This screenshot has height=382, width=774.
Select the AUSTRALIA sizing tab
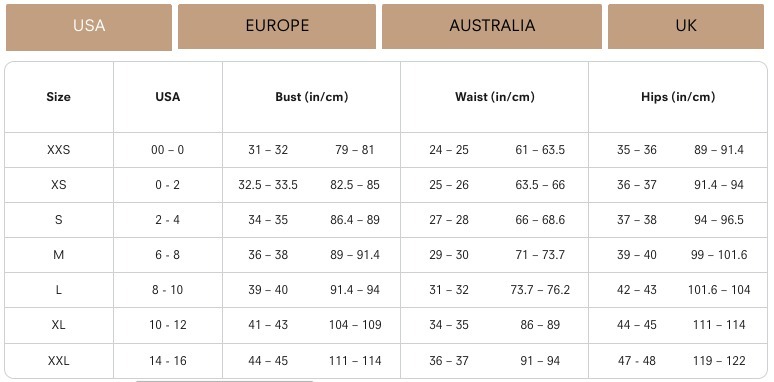(492, 27)
